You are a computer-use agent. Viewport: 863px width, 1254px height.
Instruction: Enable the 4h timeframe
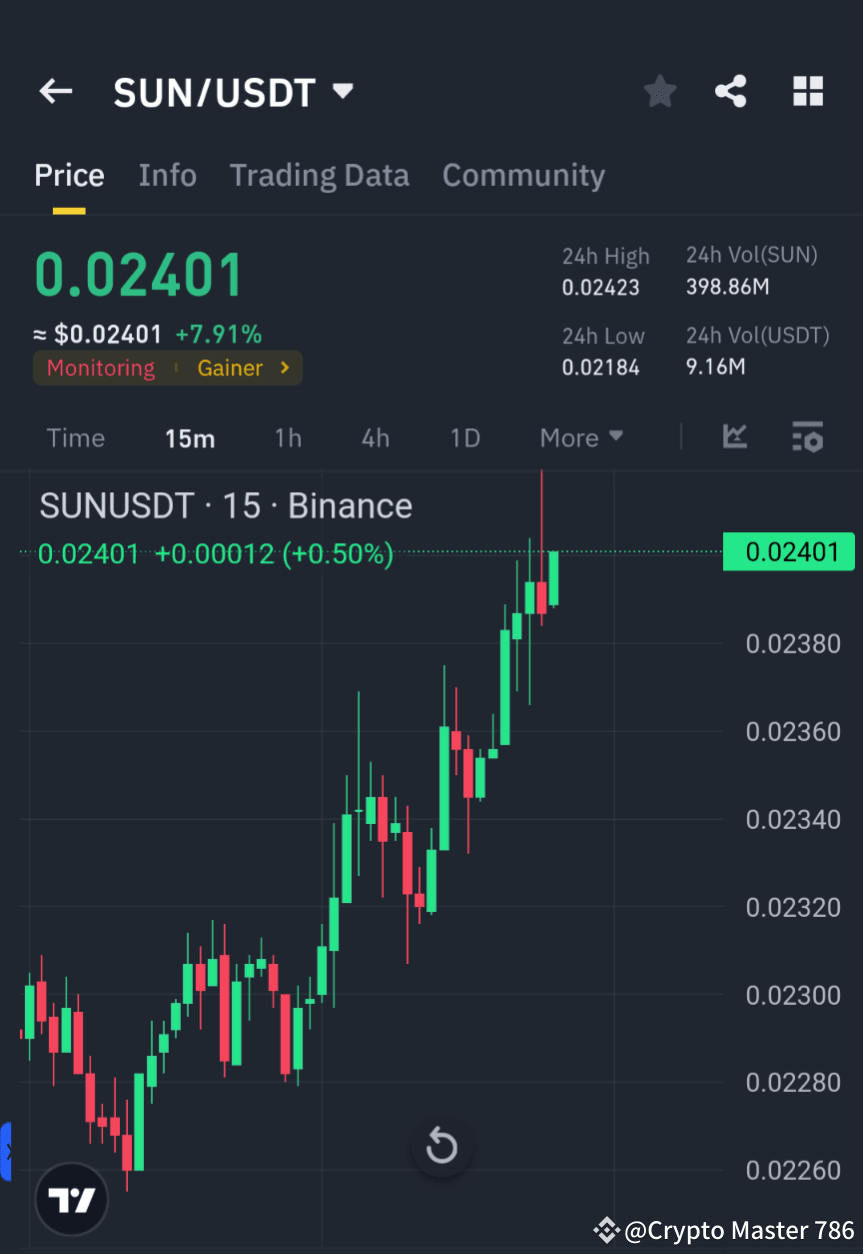(x=375, y=438)
